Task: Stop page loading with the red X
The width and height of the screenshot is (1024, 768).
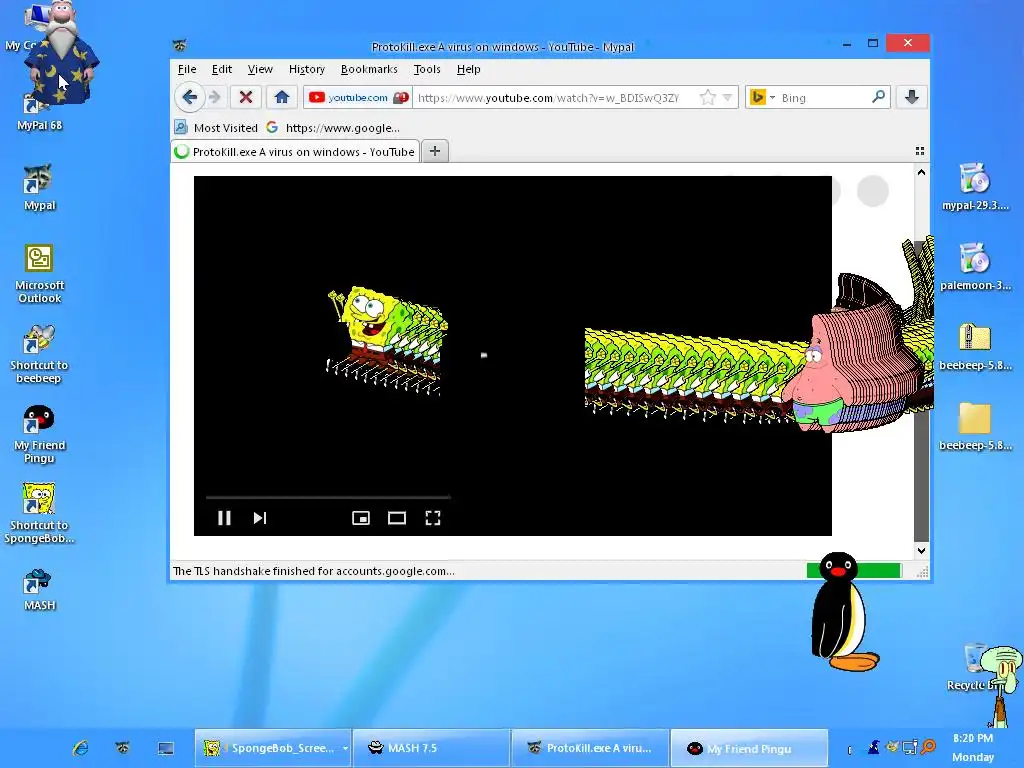Action: click(246, 98)
